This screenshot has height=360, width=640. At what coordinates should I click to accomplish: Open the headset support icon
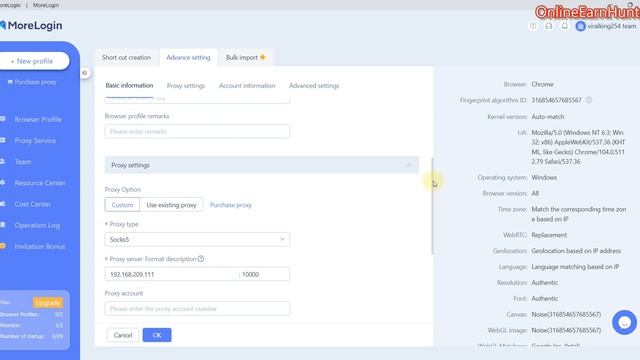[549, 26]
